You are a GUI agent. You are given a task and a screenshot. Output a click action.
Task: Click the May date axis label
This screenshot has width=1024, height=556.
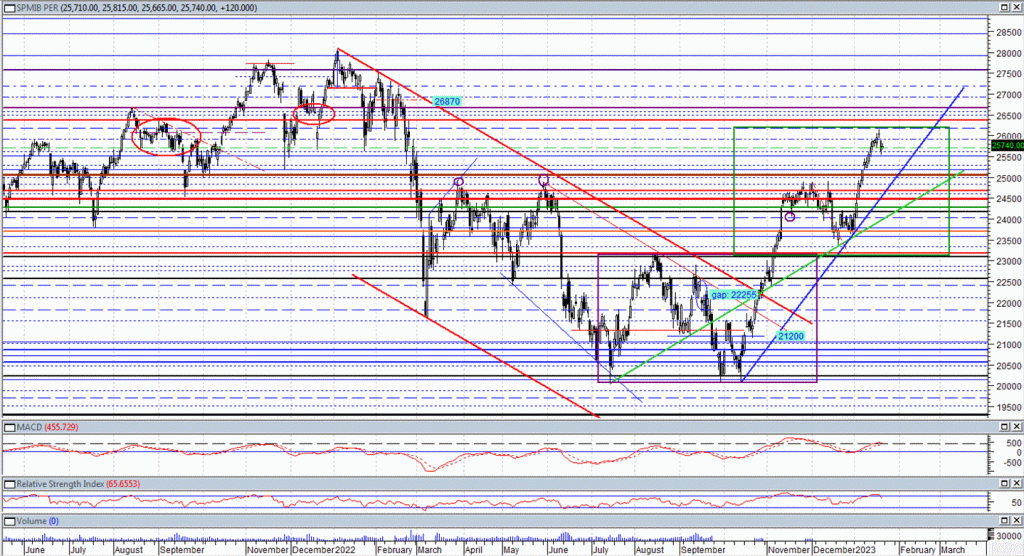coord(511,550)
